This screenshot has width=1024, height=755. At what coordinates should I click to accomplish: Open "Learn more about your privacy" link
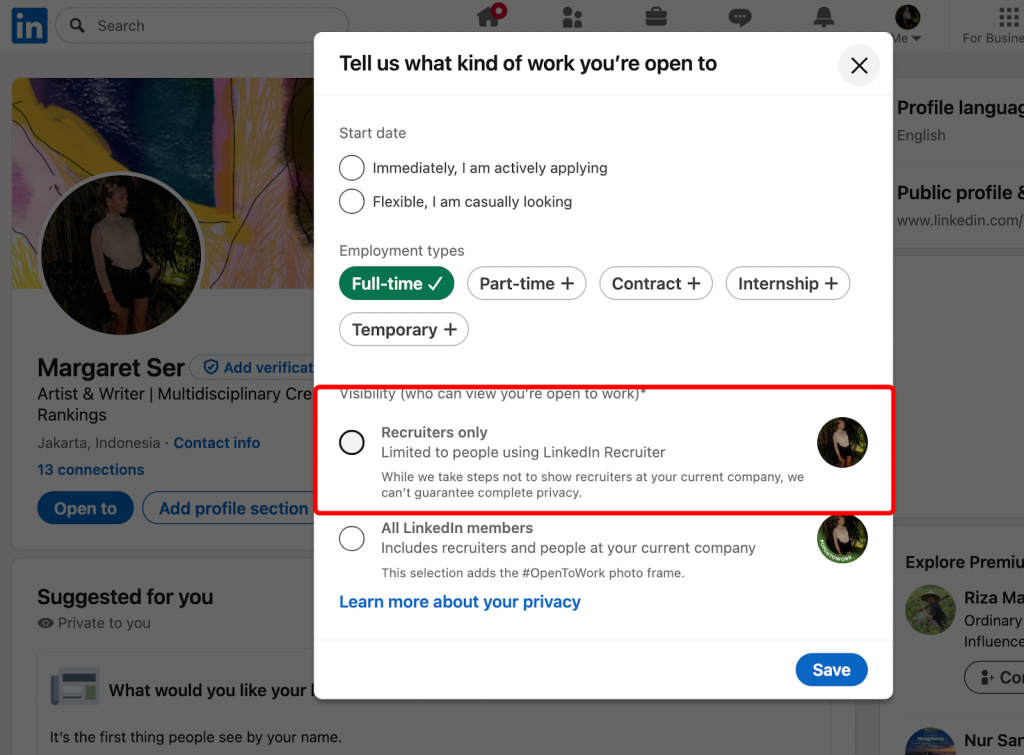click(460, 602)
